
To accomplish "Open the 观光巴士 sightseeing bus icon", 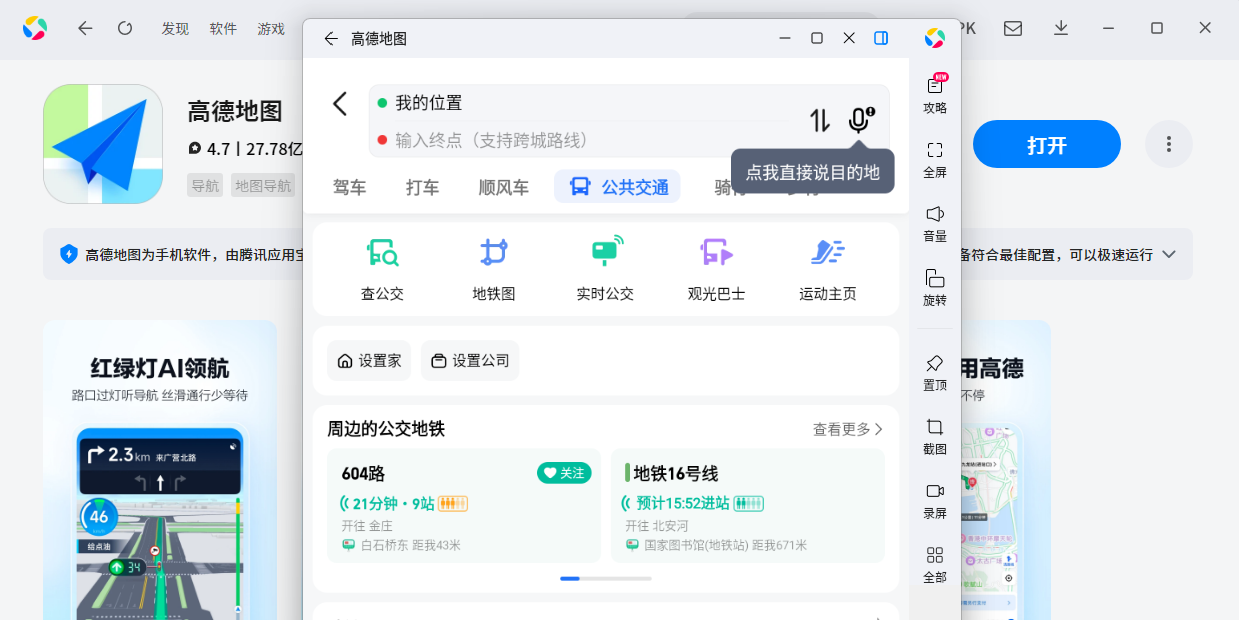I will point(716,253).
